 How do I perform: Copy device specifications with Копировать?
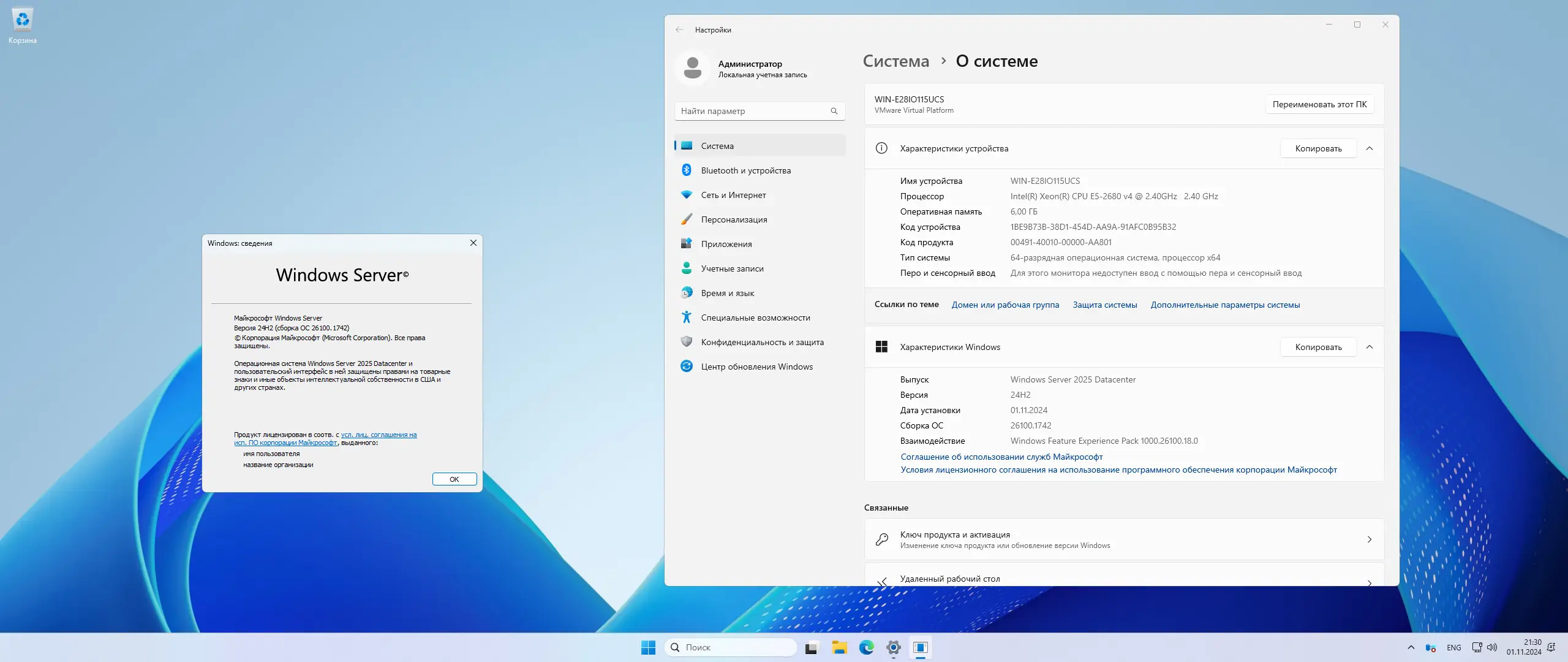click(1318, 148)
